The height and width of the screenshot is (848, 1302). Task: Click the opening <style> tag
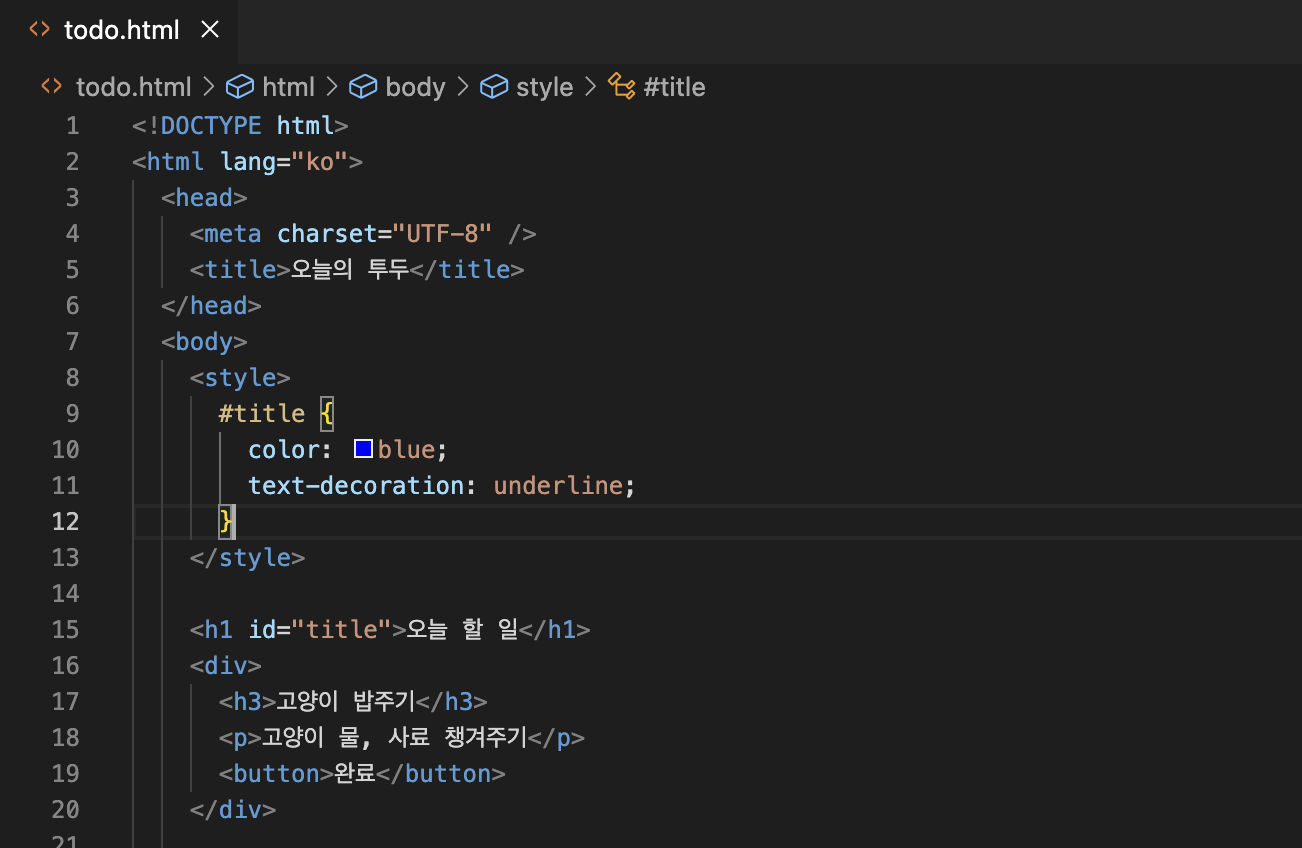pyautogui.click(x=240, y=378)
